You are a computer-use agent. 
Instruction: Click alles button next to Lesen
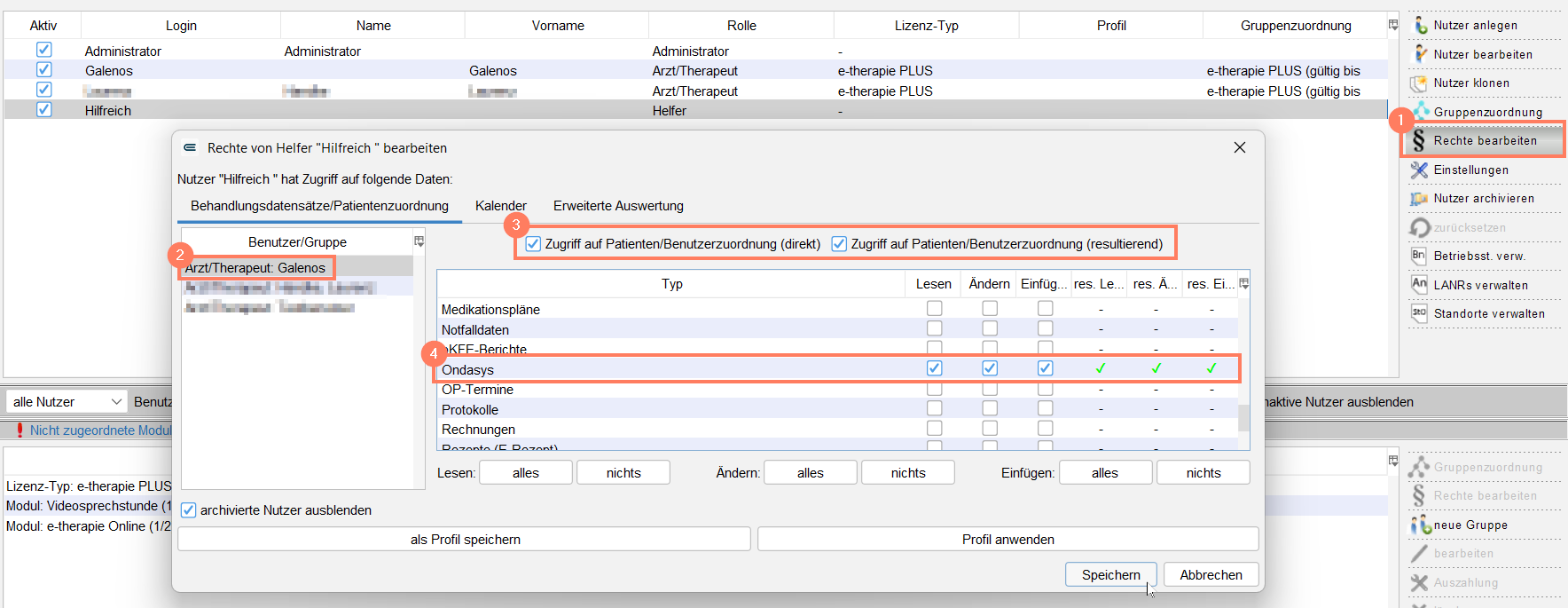coord(526,473)
